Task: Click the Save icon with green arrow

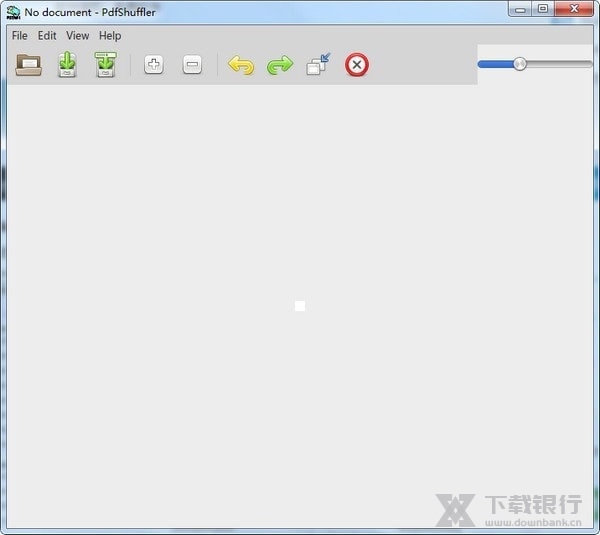Action: tap(67, 64)
